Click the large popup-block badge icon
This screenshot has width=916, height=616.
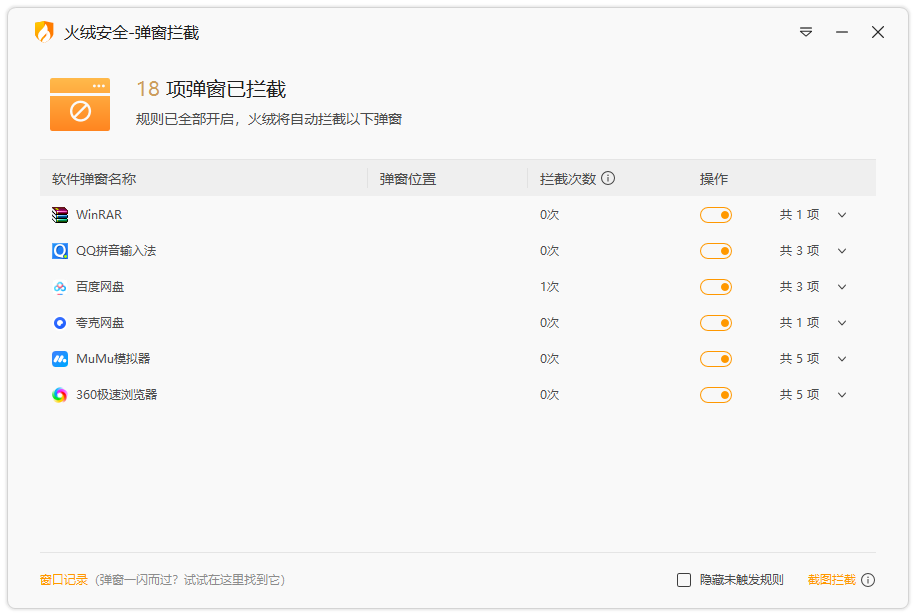(x=80, y=104)
